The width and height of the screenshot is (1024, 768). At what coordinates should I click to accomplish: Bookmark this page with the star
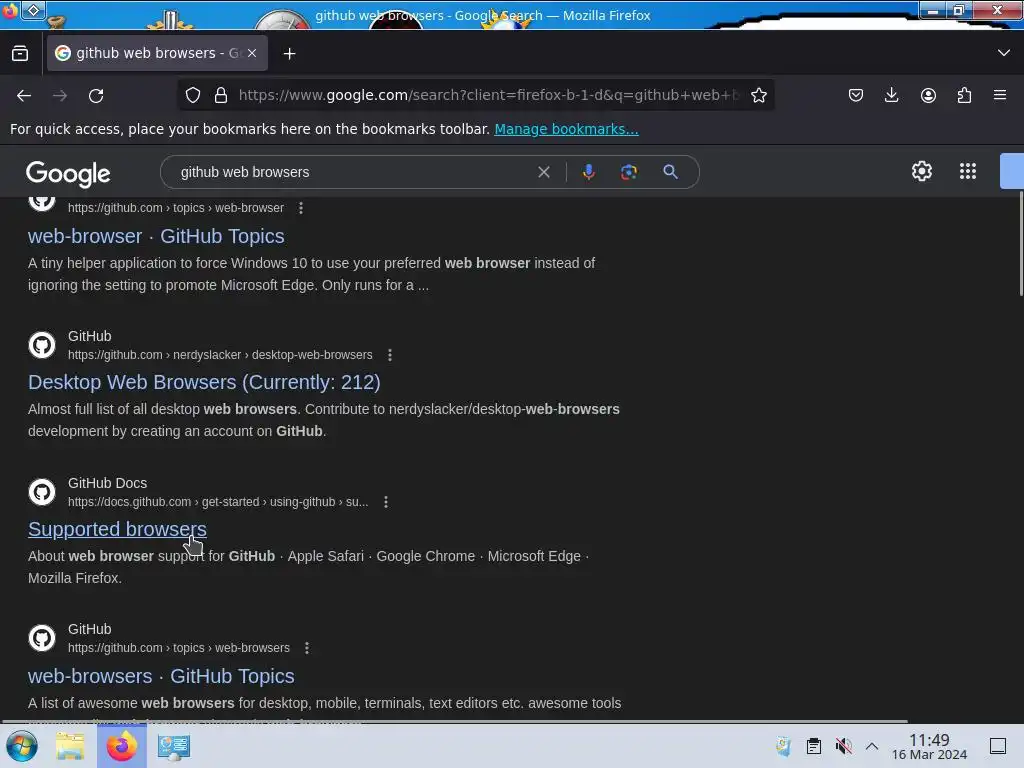tap(758, 95)
